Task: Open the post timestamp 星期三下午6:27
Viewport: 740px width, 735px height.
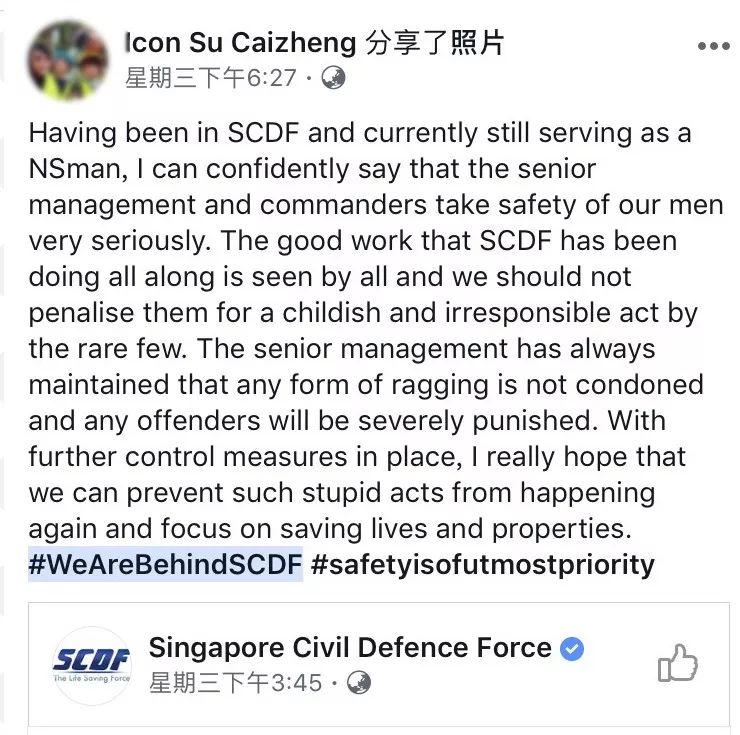Action: click(210, 77)
